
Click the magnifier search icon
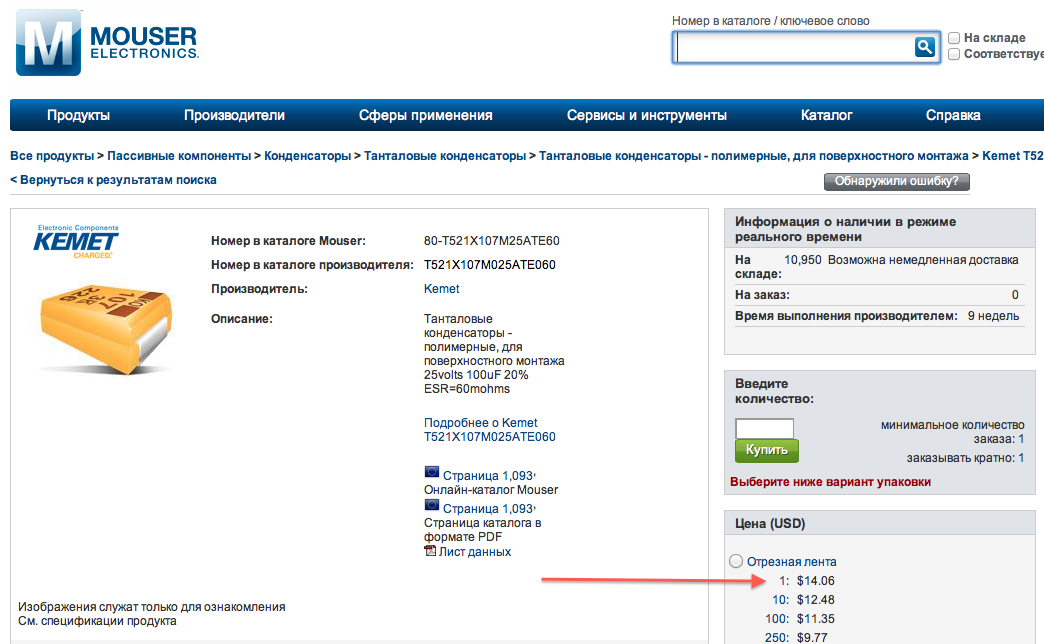(x=925, y=47)
